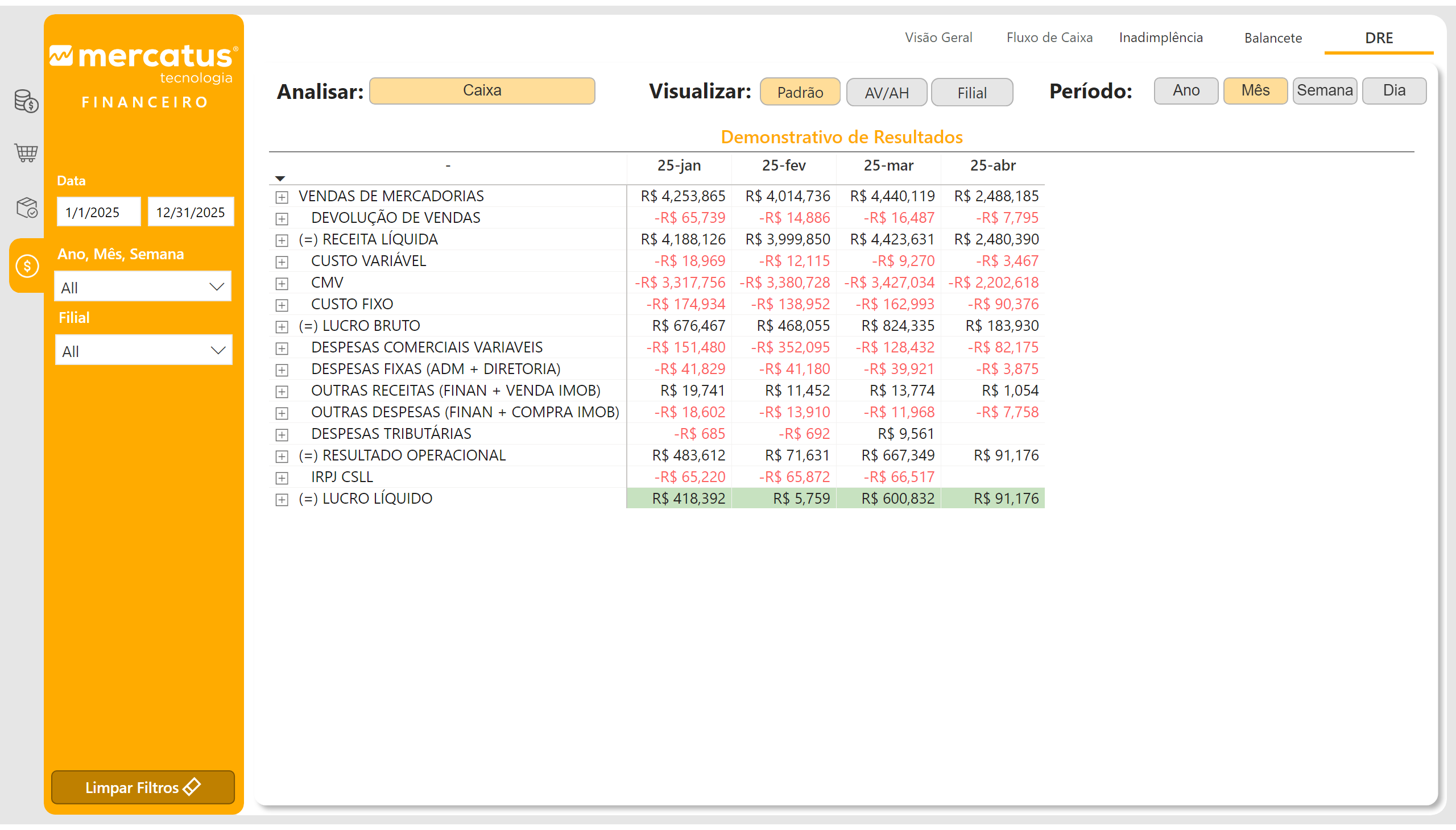
Task: Open the Ano, Mês, Semana dropdown
Action: [x=143, y=287]
